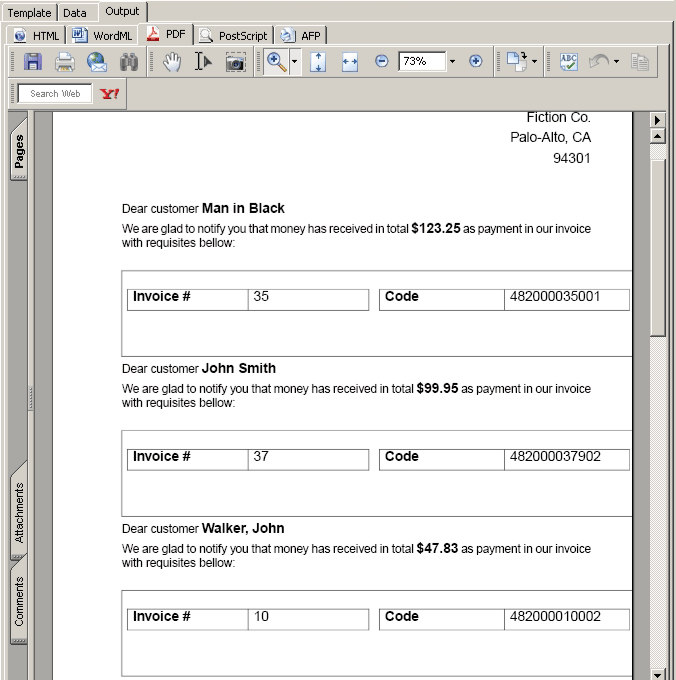Click the code 482000035001
This screenshot has height=680, width=676.
555,297
